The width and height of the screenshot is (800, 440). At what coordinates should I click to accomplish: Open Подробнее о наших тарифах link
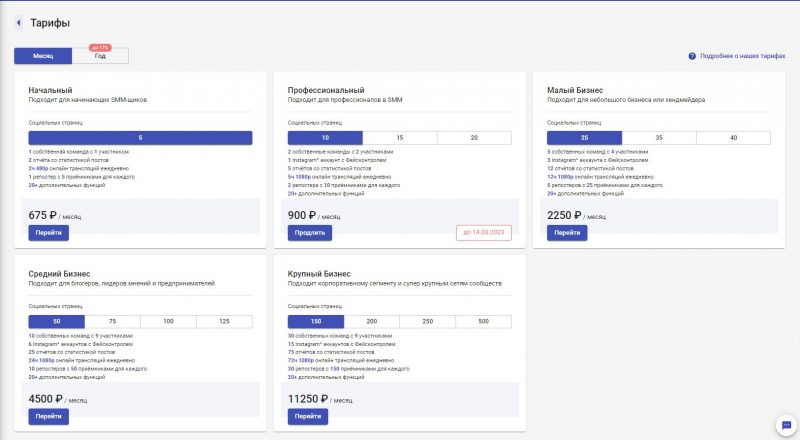click(x=743, y=56)
